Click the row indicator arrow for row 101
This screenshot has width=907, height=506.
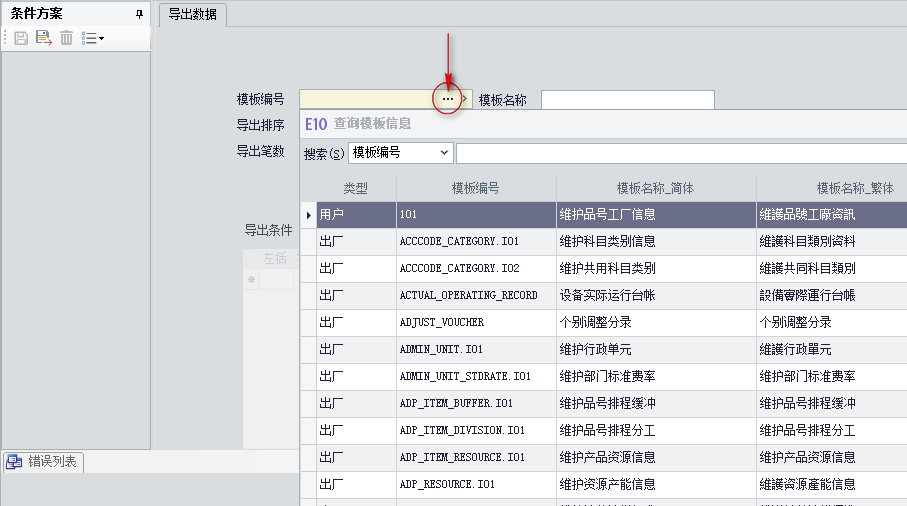308,215
